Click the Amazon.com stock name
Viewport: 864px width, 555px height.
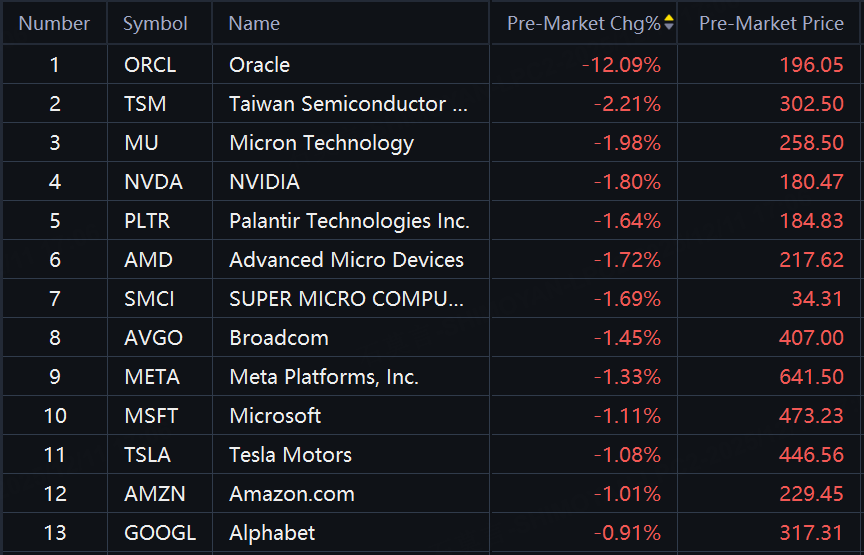292,494
